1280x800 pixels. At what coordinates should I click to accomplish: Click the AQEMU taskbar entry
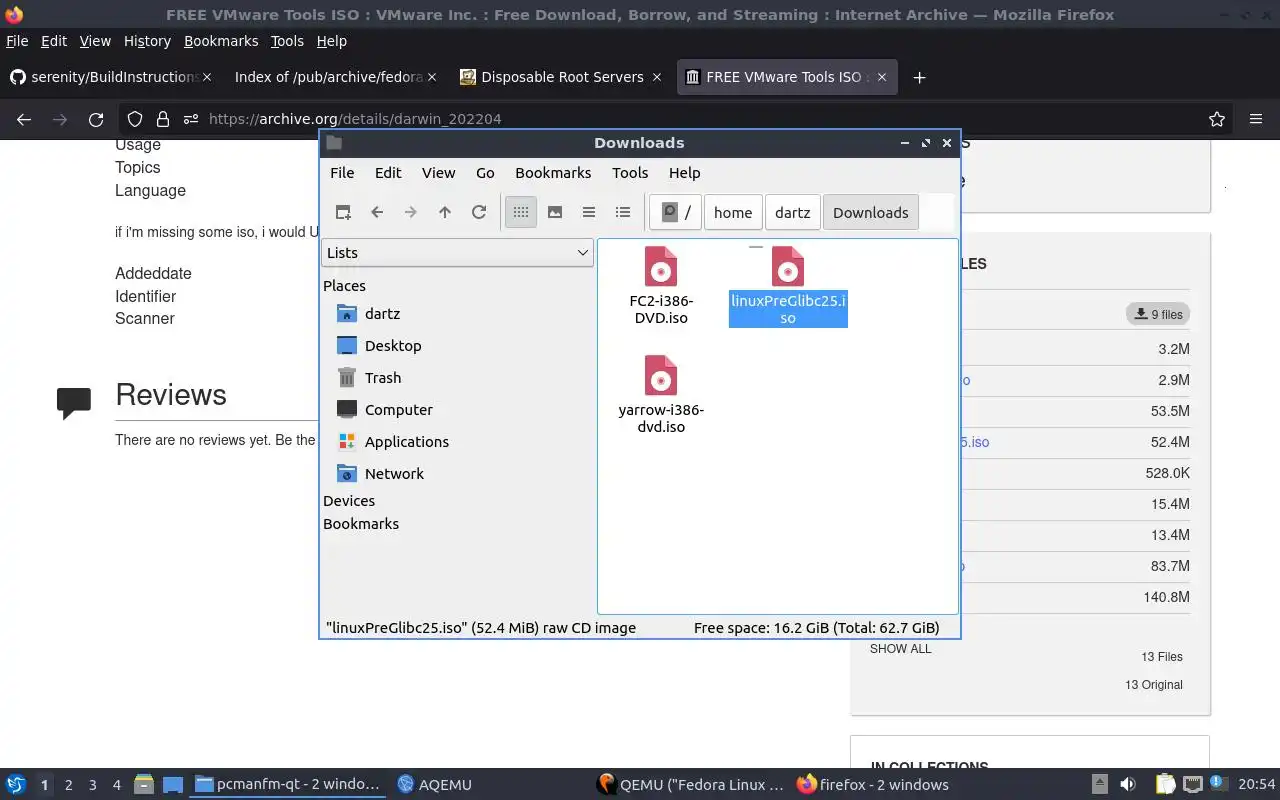[434, 784]
